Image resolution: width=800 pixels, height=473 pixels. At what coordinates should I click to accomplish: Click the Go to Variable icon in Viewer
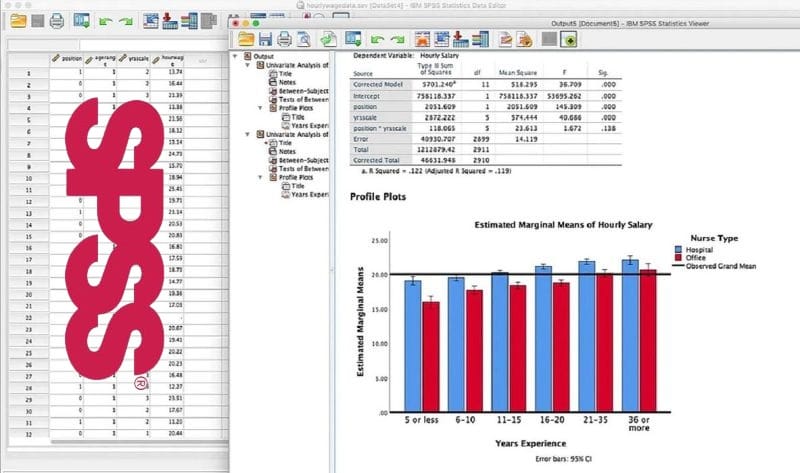460,39
